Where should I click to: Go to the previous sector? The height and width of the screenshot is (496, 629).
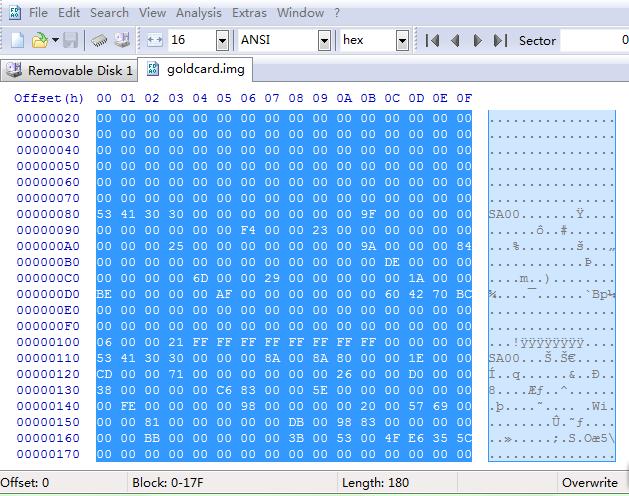(455, 41)
